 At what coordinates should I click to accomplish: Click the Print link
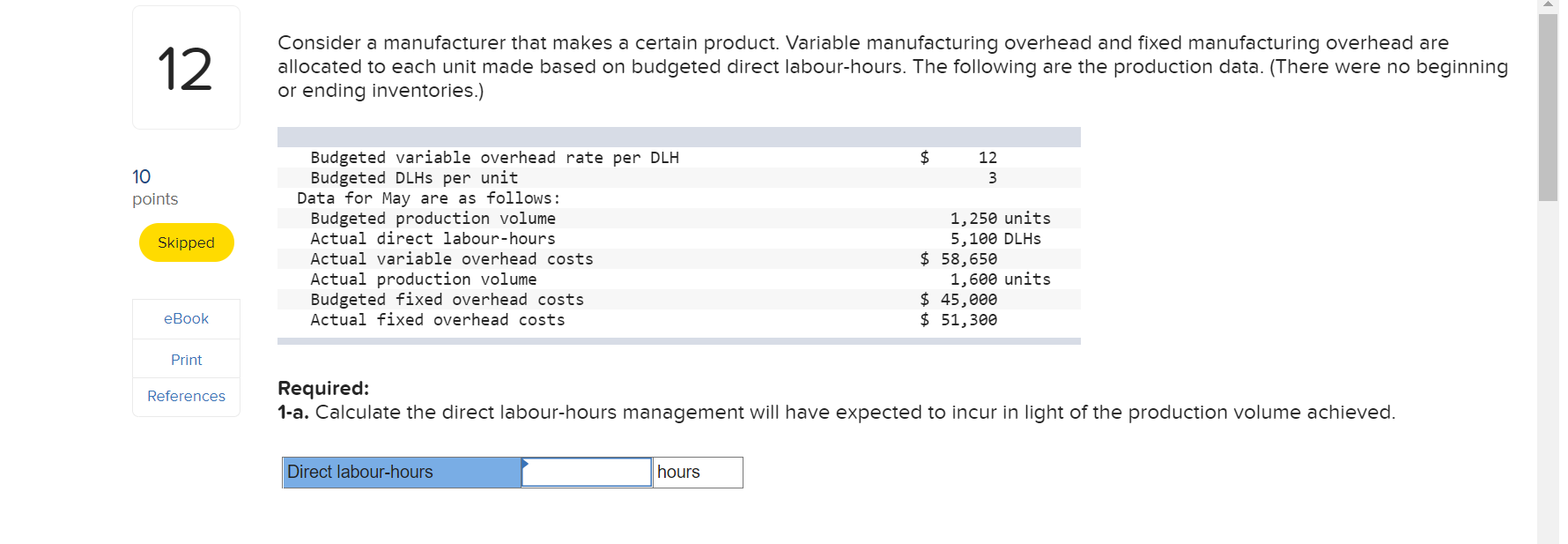tap(186, 360)
